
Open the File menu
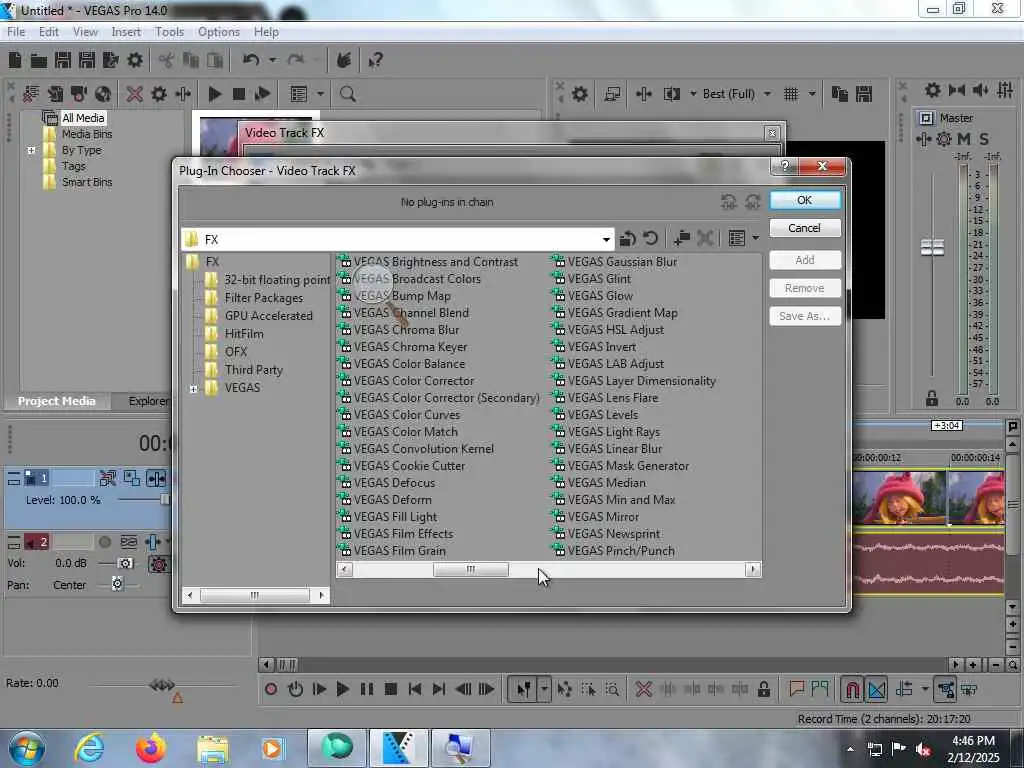16,31
